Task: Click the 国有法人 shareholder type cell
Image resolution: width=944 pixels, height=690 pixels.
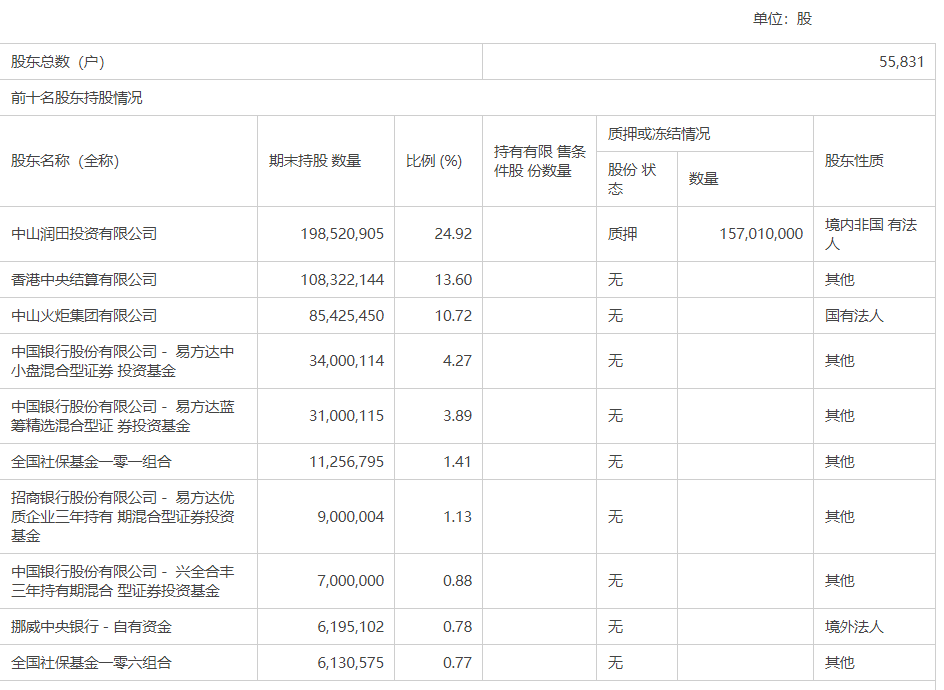Action: 853,316
